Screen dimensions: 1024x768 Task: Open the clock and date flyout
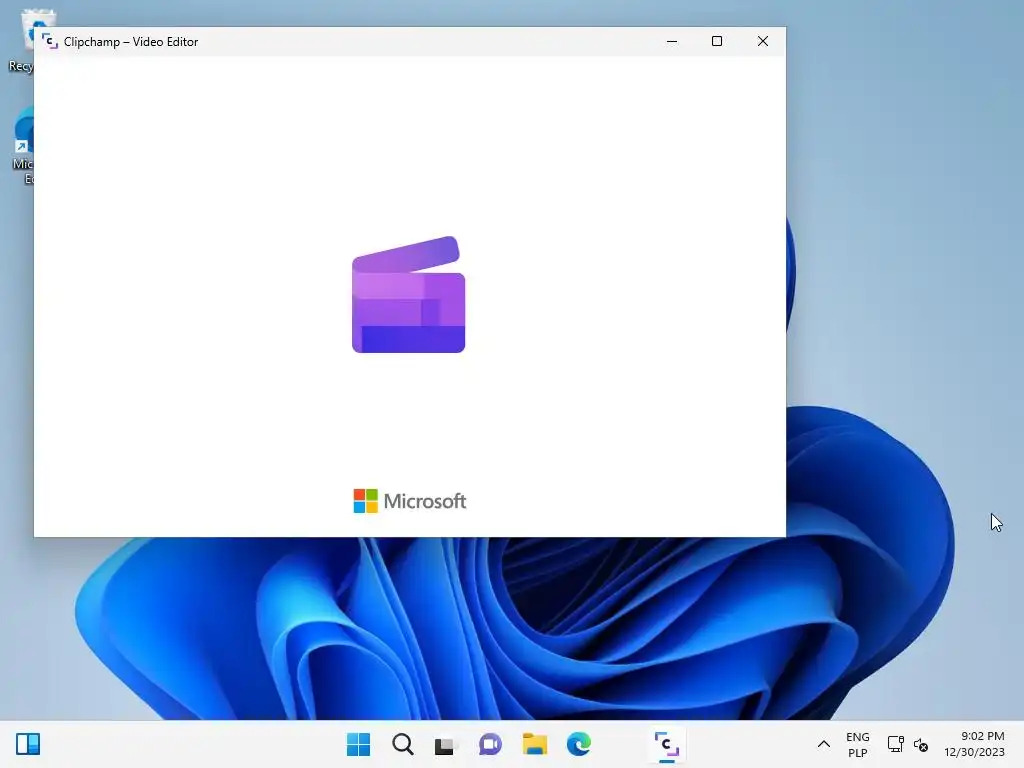(x=974, y=744)
